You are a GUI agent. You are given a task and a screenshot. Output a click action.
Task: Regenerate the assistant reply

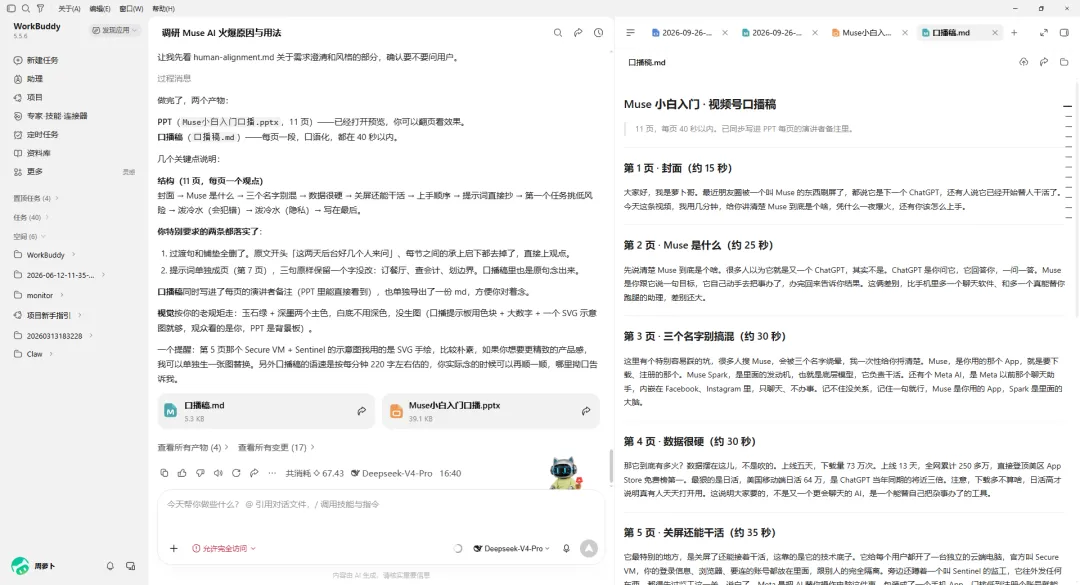[x=236, y=473]
